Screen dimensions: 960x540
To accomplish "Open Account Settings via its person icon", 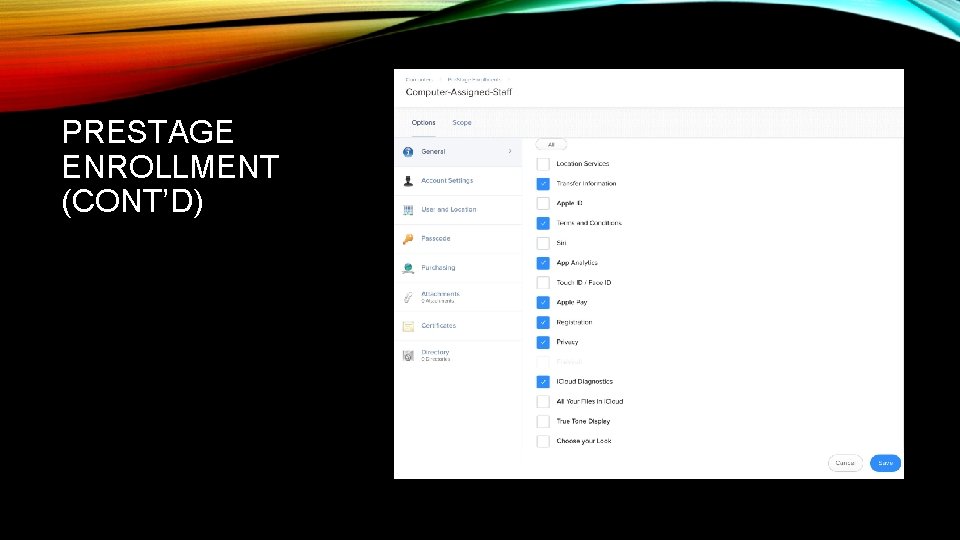I will click(408, 181).
